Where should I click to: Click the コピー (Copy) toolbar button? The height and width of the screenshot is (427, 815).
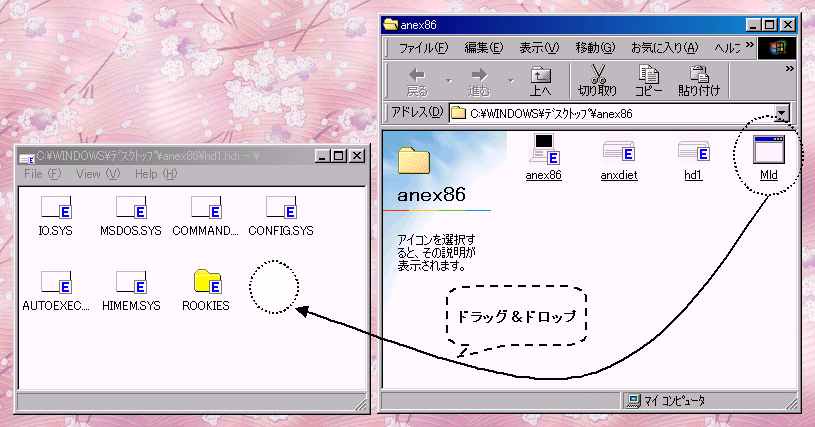(648, 80)
